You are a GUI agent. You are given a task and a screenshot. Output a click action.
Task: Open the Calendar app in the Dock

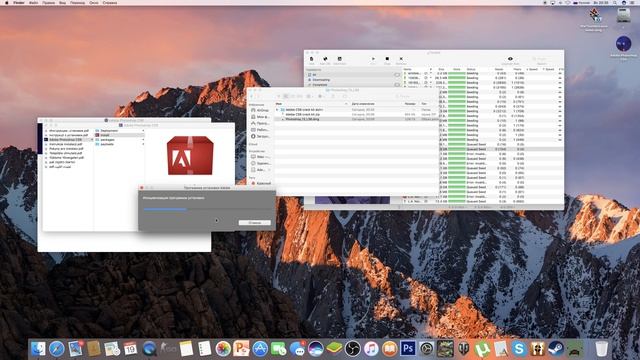coord(130,349)
